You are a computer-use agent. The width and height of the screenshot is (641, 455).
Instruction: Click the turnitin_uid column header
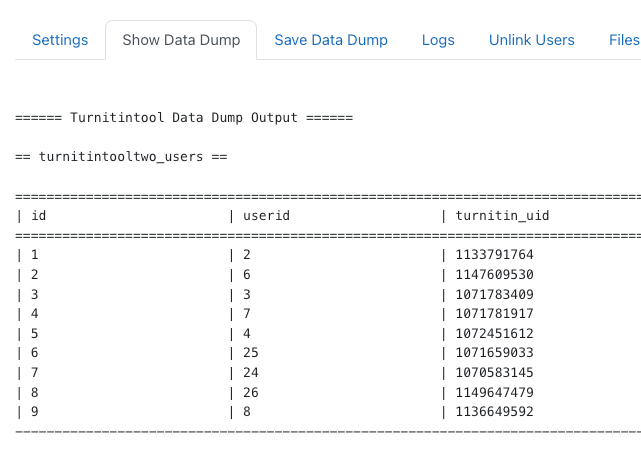(x=502, y=215)
